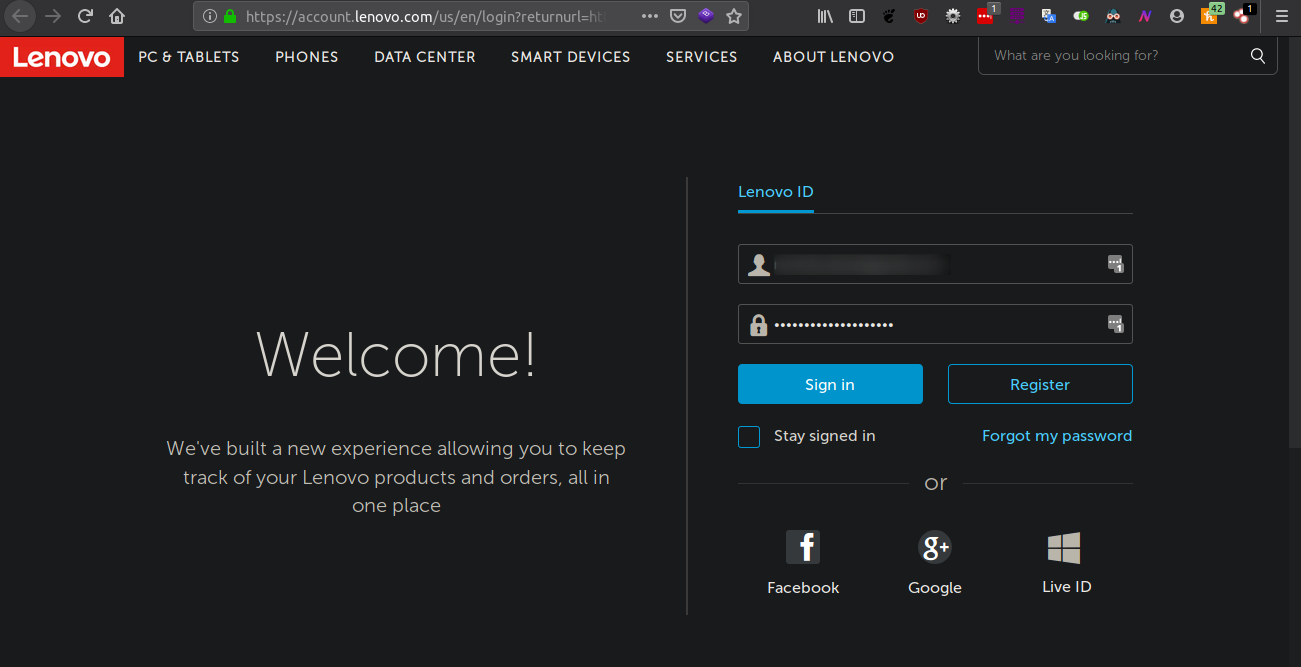
Task: Toggle the JS switch extension icon
Action: tap(1081, 16)
